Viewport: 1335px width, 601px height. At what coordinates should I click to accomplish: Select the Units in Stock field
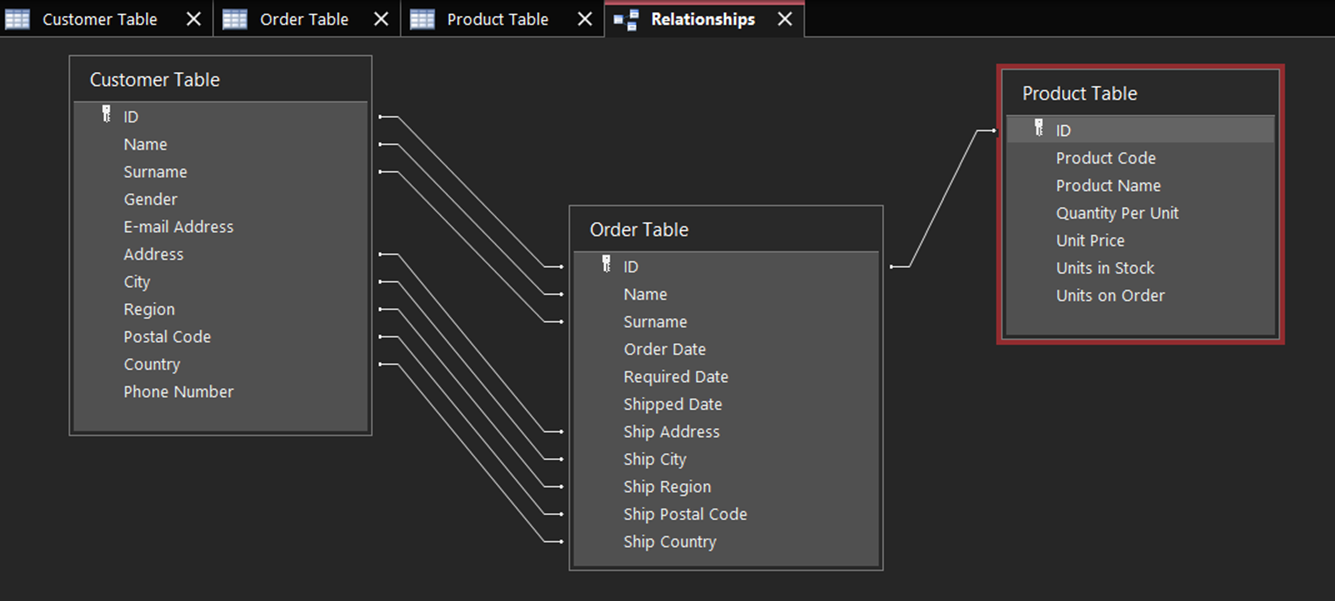point(1105,267)
